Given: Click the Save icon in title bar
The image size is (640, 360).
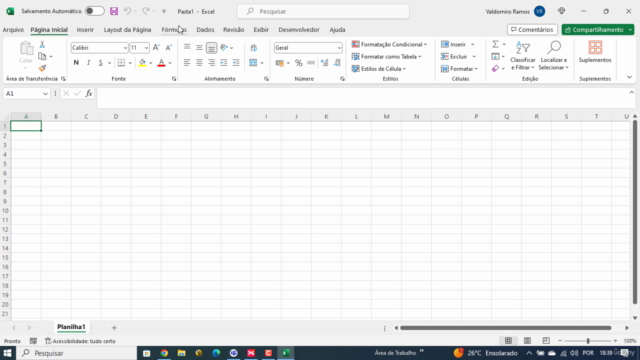Looking at the screenshot, I should coord(114,11).
